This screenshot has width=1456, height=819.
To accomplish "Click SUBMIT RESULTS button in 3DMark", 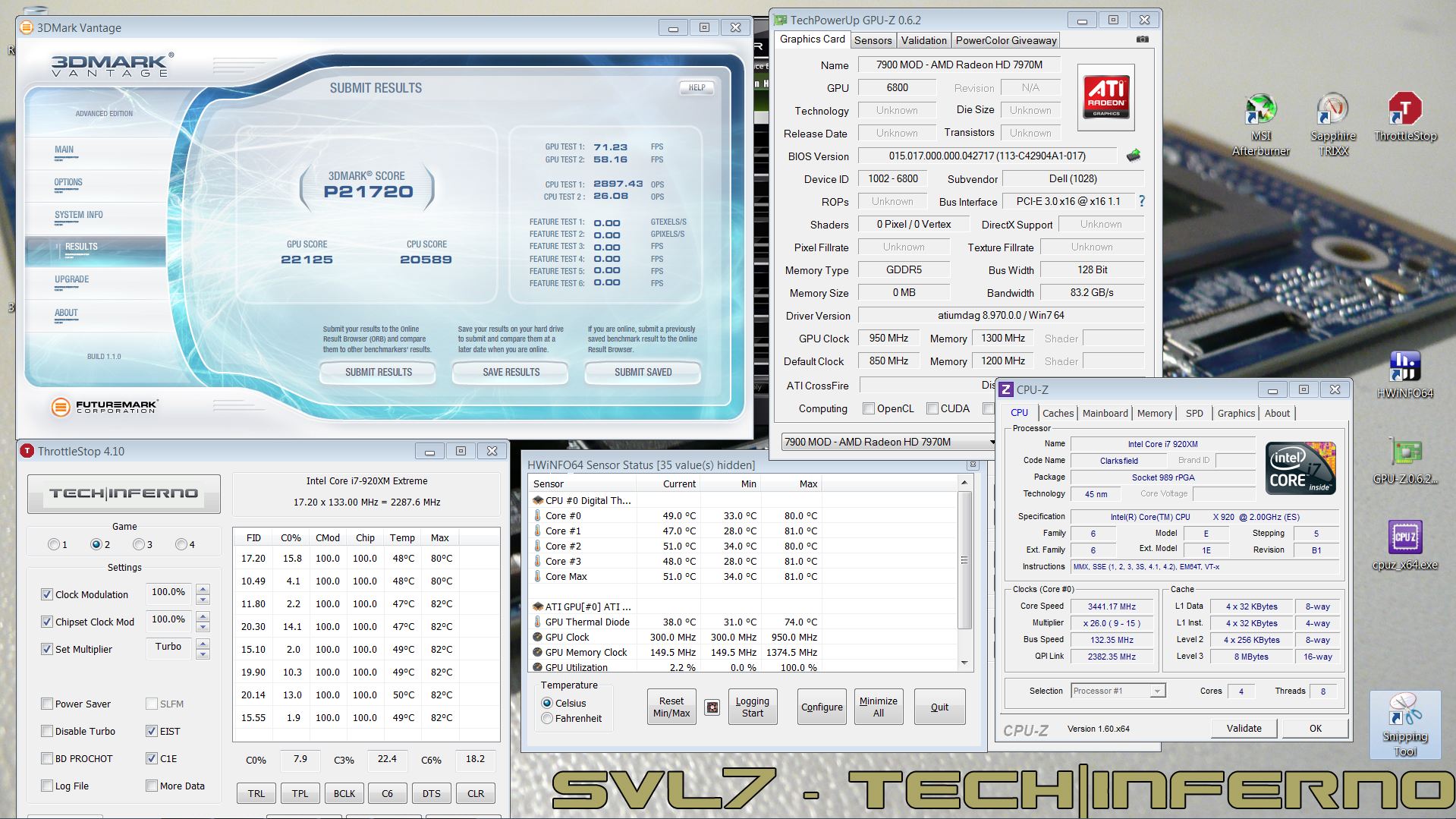I will pos(378,372).
